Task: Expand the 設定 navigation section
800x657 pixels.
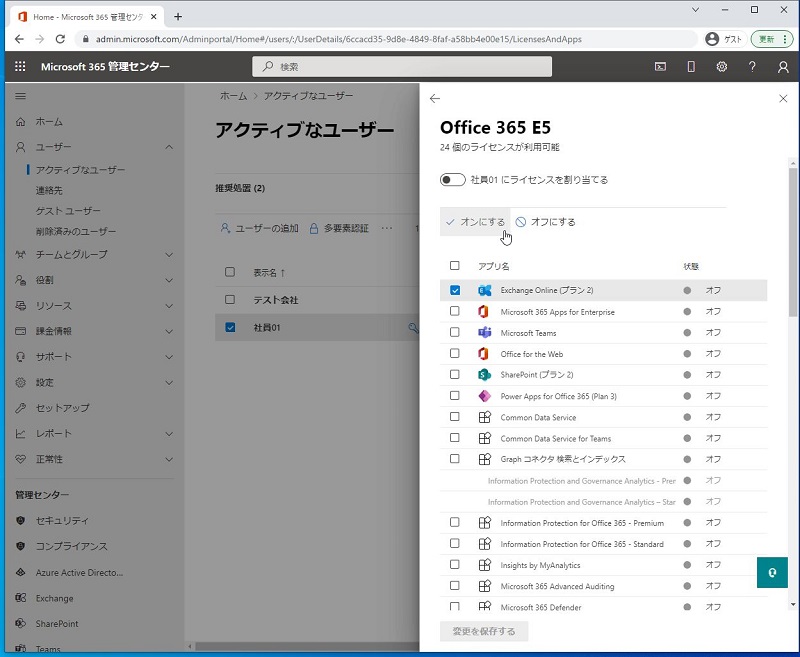Action: coord(169,383)
